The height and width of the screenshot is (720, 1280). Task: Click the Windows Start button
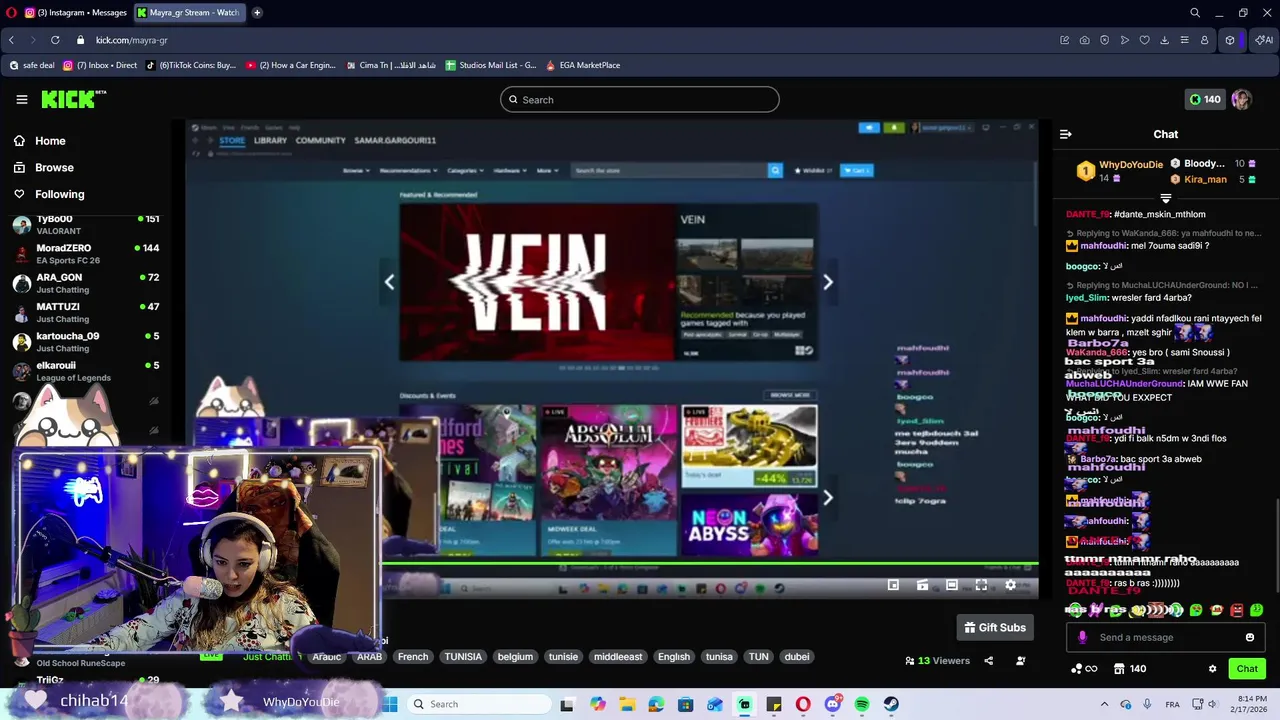pos(390,704)
